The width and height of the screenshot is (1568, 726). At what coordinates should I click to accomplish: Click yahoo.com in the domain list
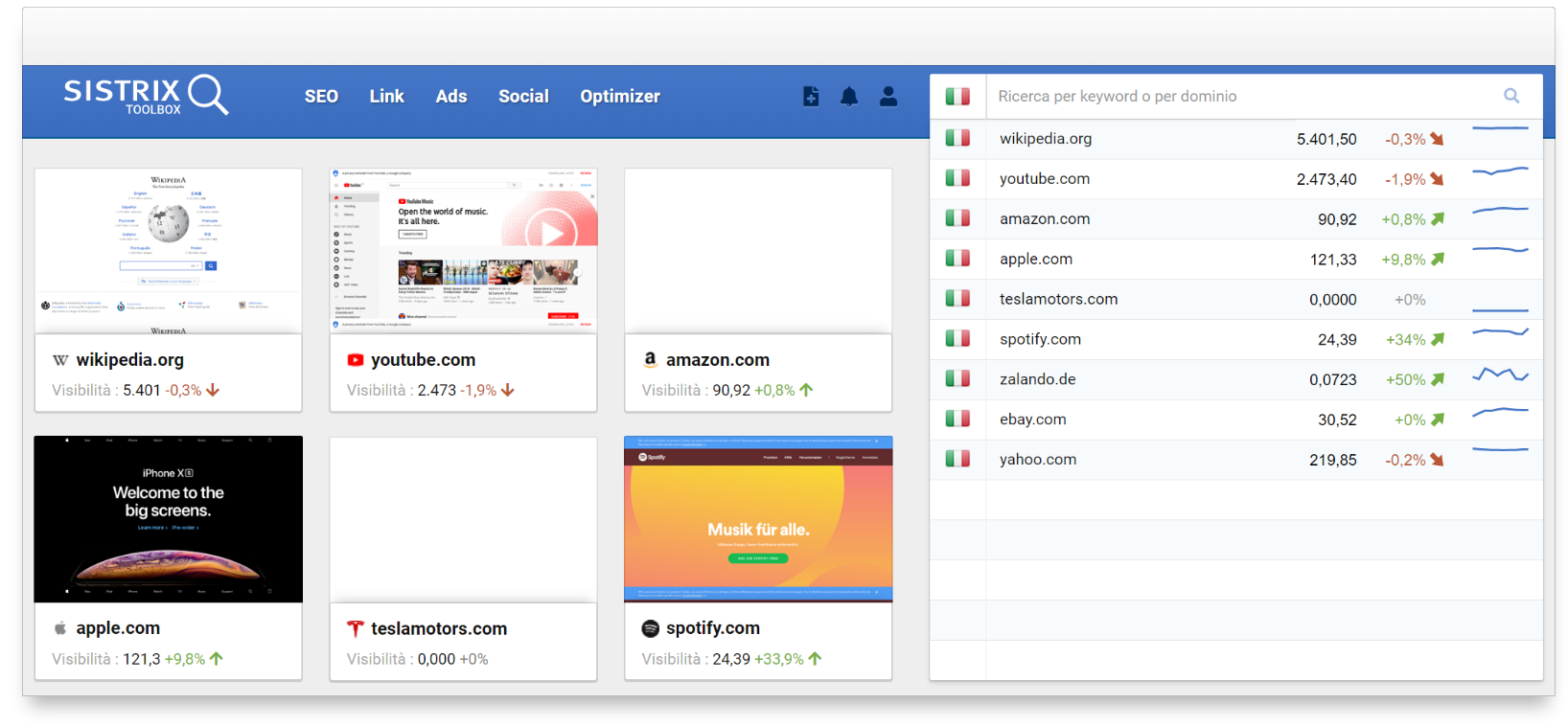pos(1038,460)
